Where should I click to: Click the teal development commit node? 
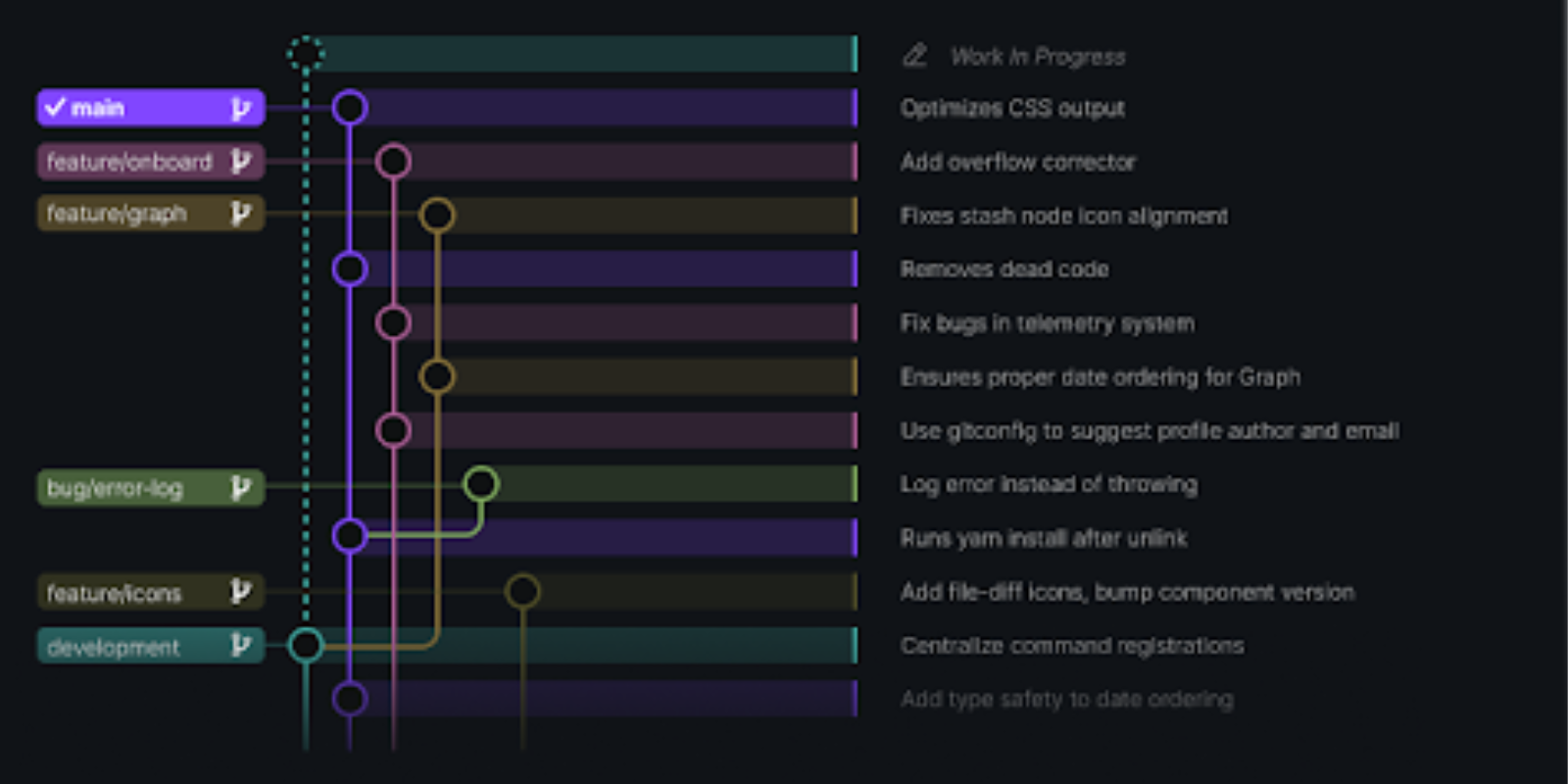(x=306, y=646)
